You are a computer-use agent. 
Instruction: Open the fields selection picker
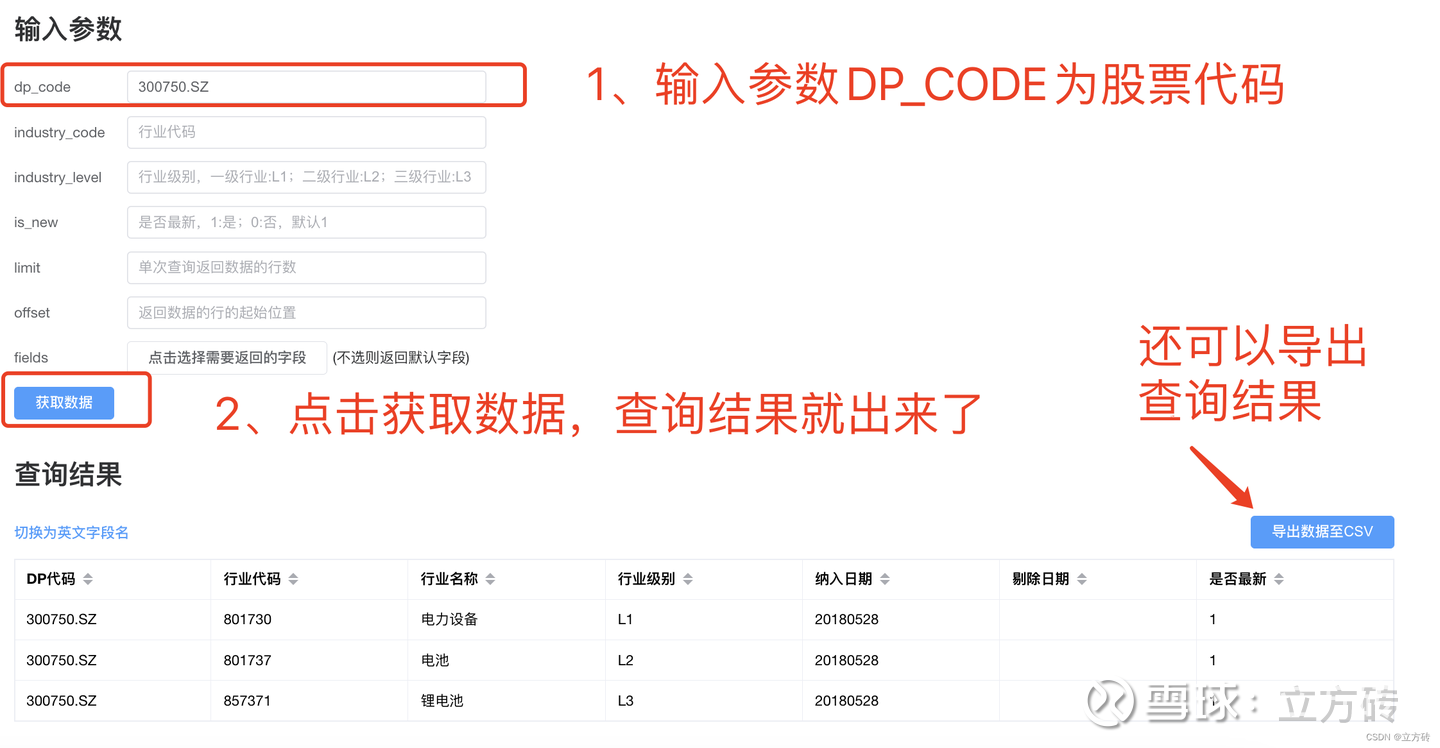coord(227,357)
